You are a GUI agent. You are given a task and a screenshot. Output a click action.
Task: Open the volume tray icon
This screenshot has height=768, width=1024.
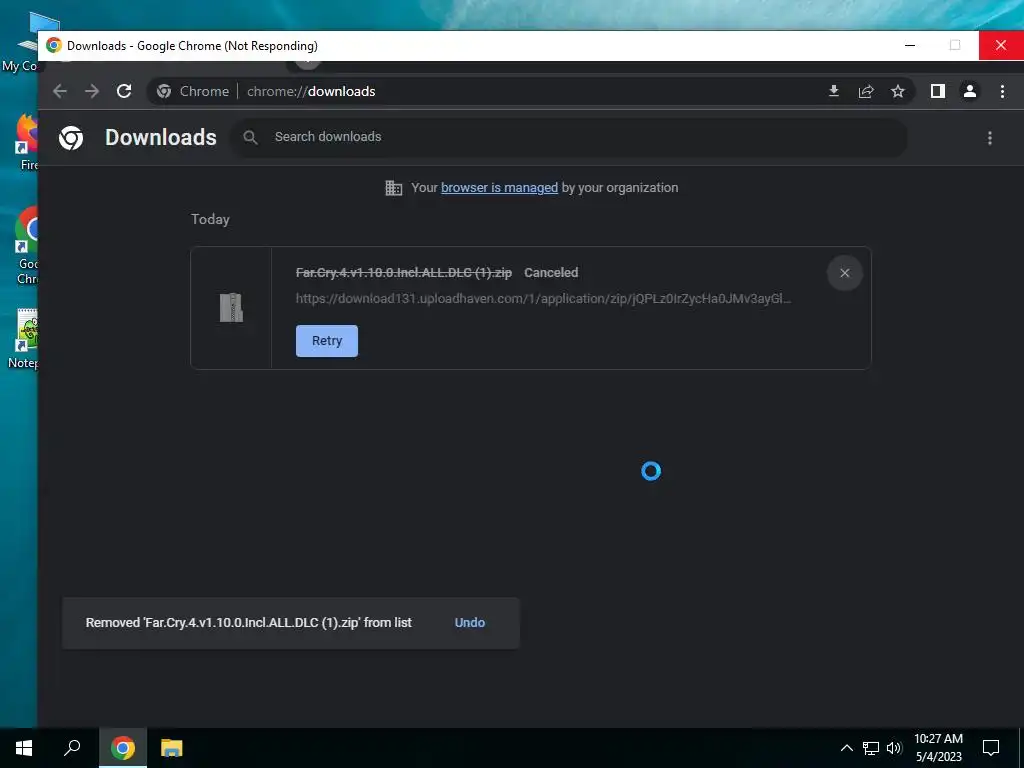894,748
